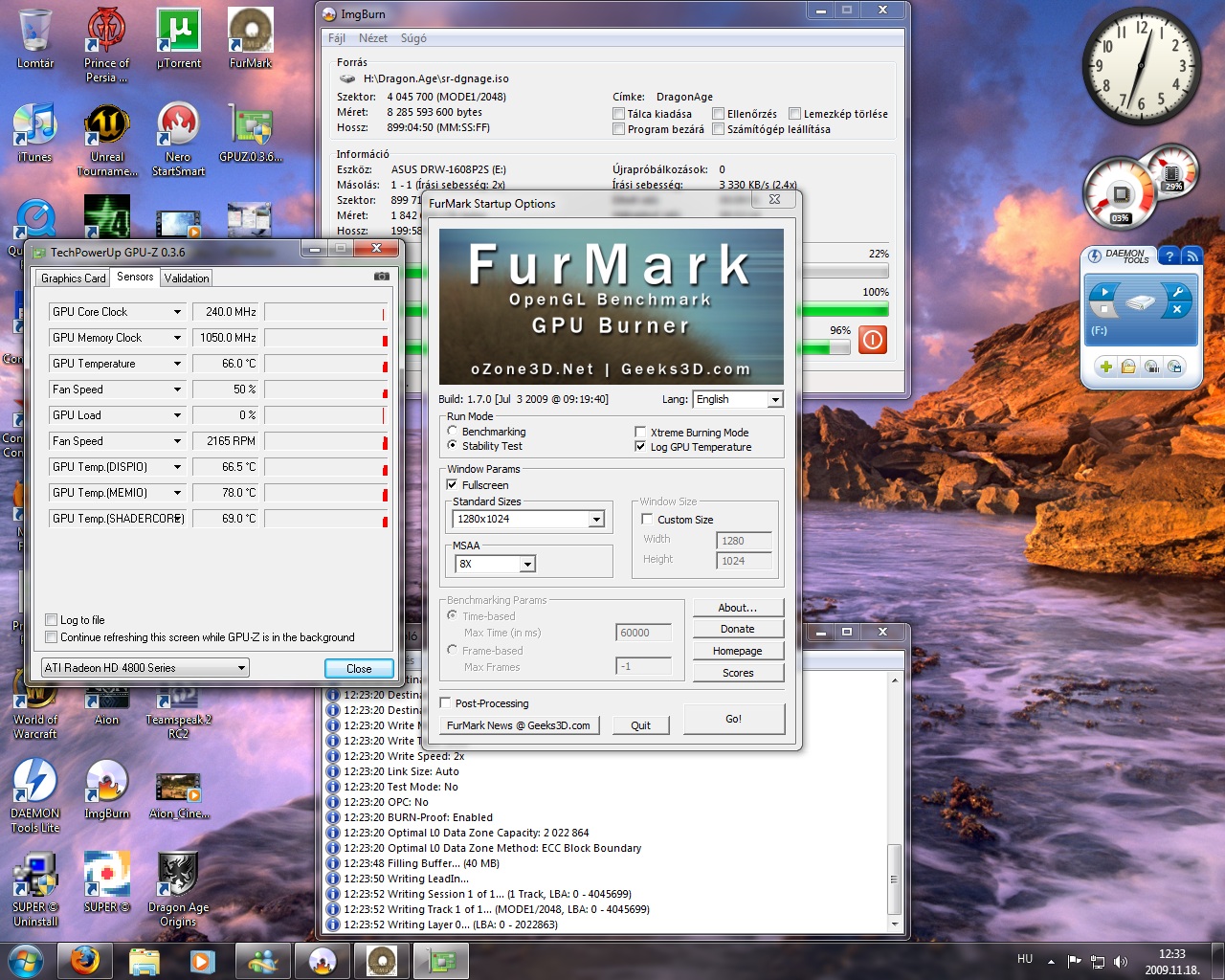Open the ATI Radeon HD 4800 Series dropdown
Viewport: 1225px width, 980px height.
tap(145, 668)
